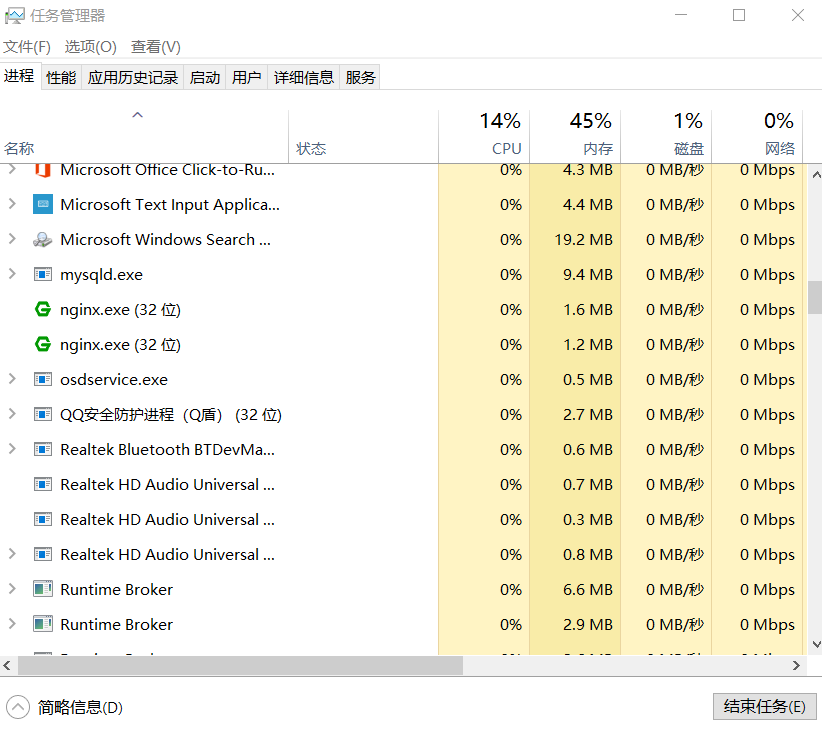The image size is (822, 733).
Task: Expand Microsoft Text Input Application row
Action: (x=12, y=204)
